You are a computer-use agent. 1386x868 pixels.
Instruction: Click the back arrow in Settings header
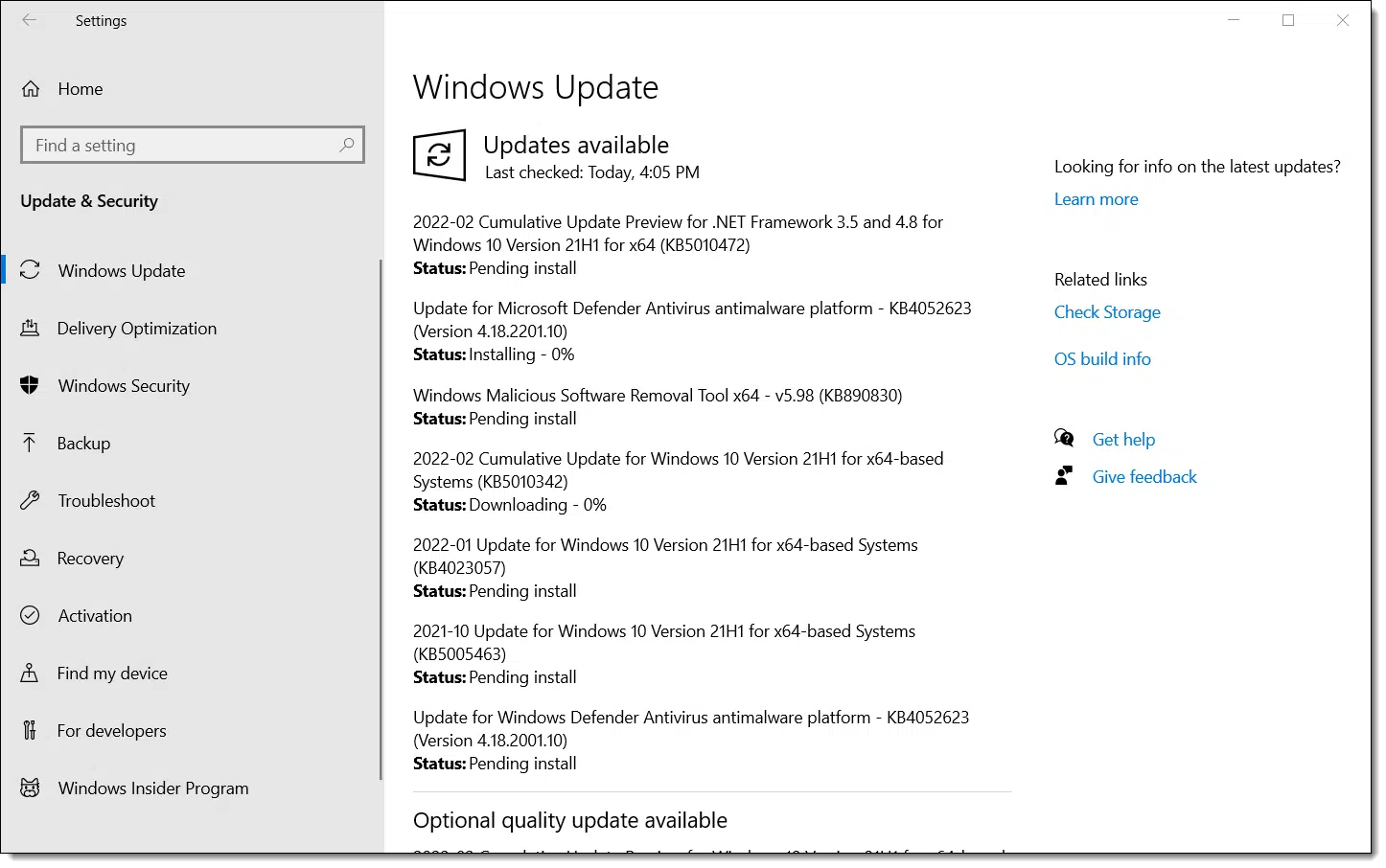coord(30,20)
